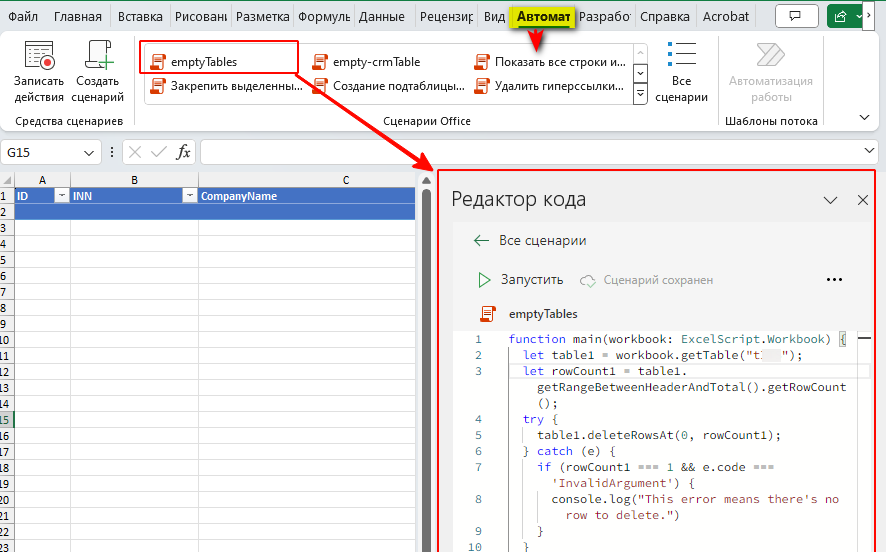Open the ID column filter dropdown

(x=60, y=196)
